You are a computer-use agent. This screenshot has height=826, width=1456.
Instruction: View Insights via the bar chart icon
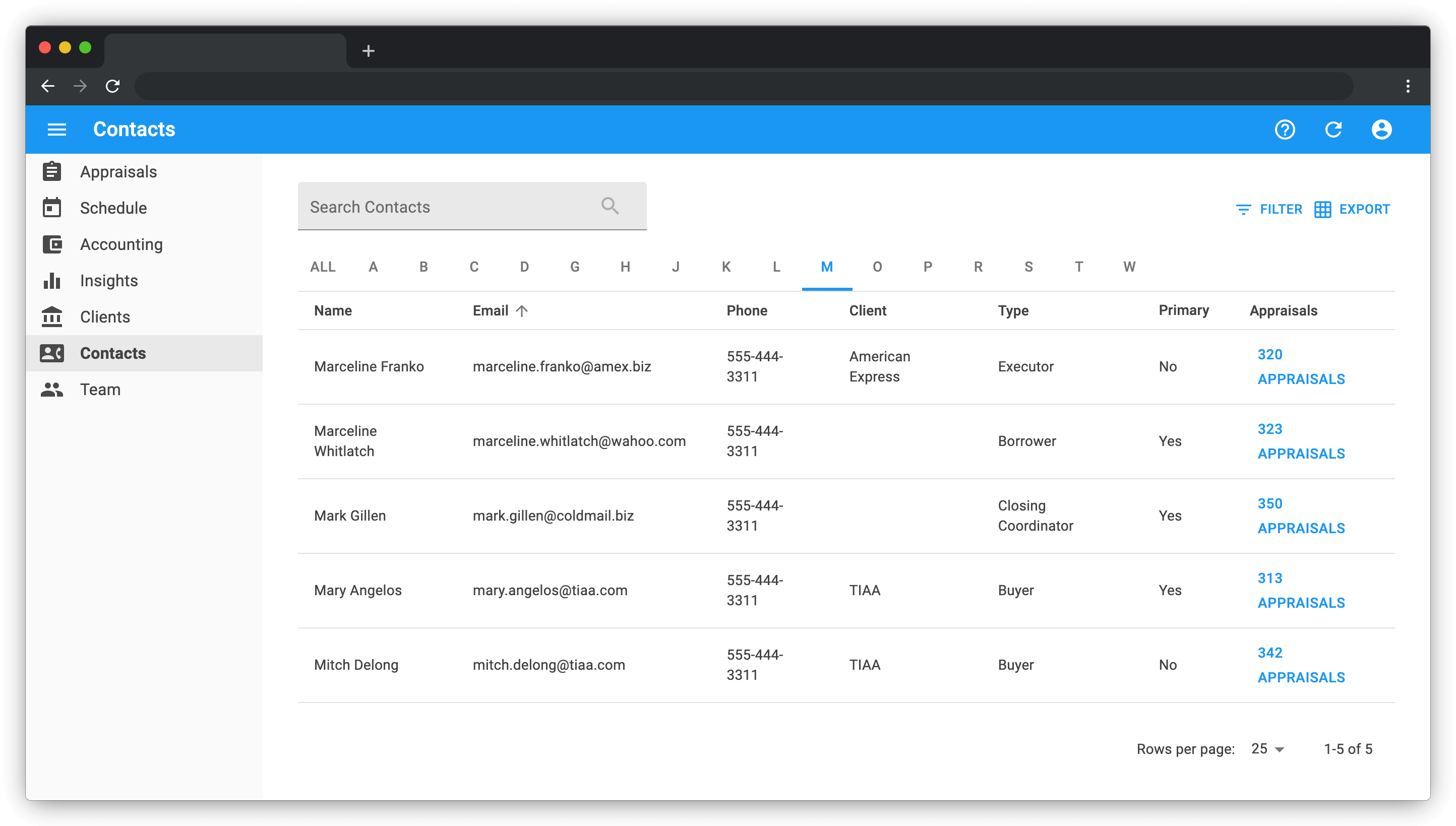click(x=51, y=280)
